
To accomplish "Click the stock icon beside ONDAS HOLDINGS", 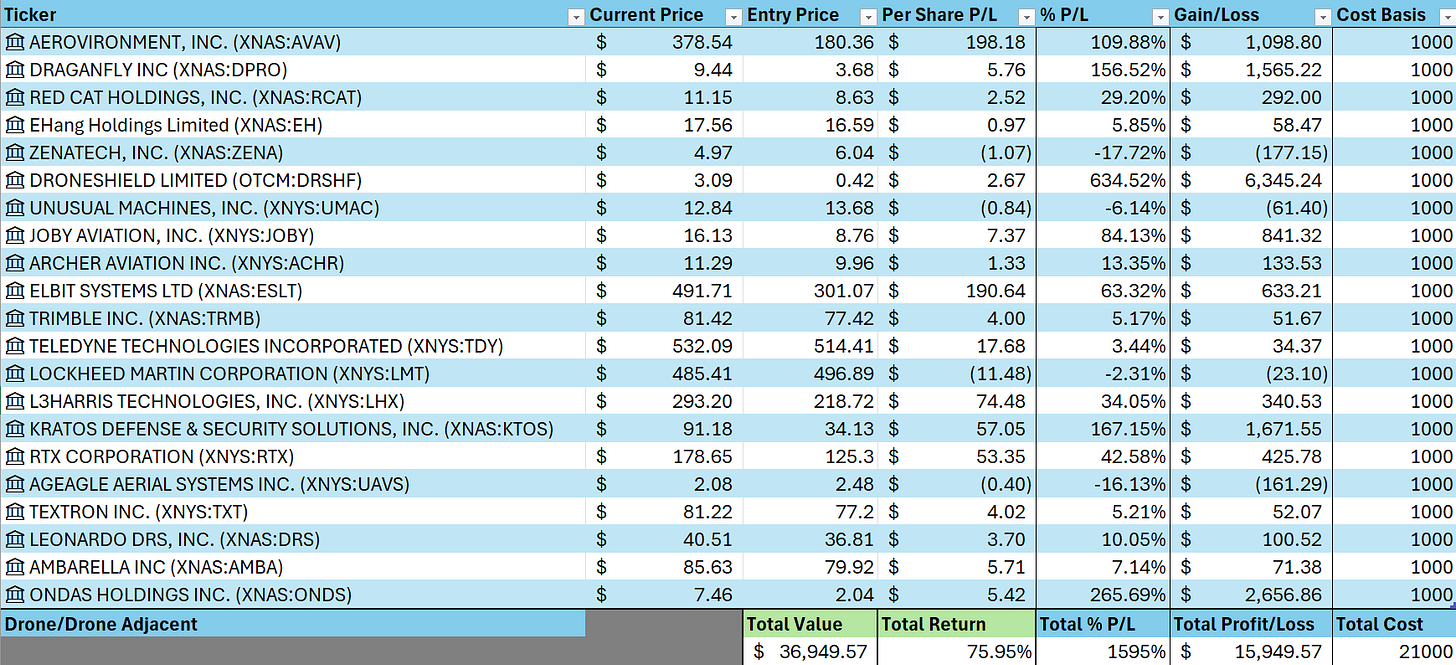I will (x=15, y=595).
